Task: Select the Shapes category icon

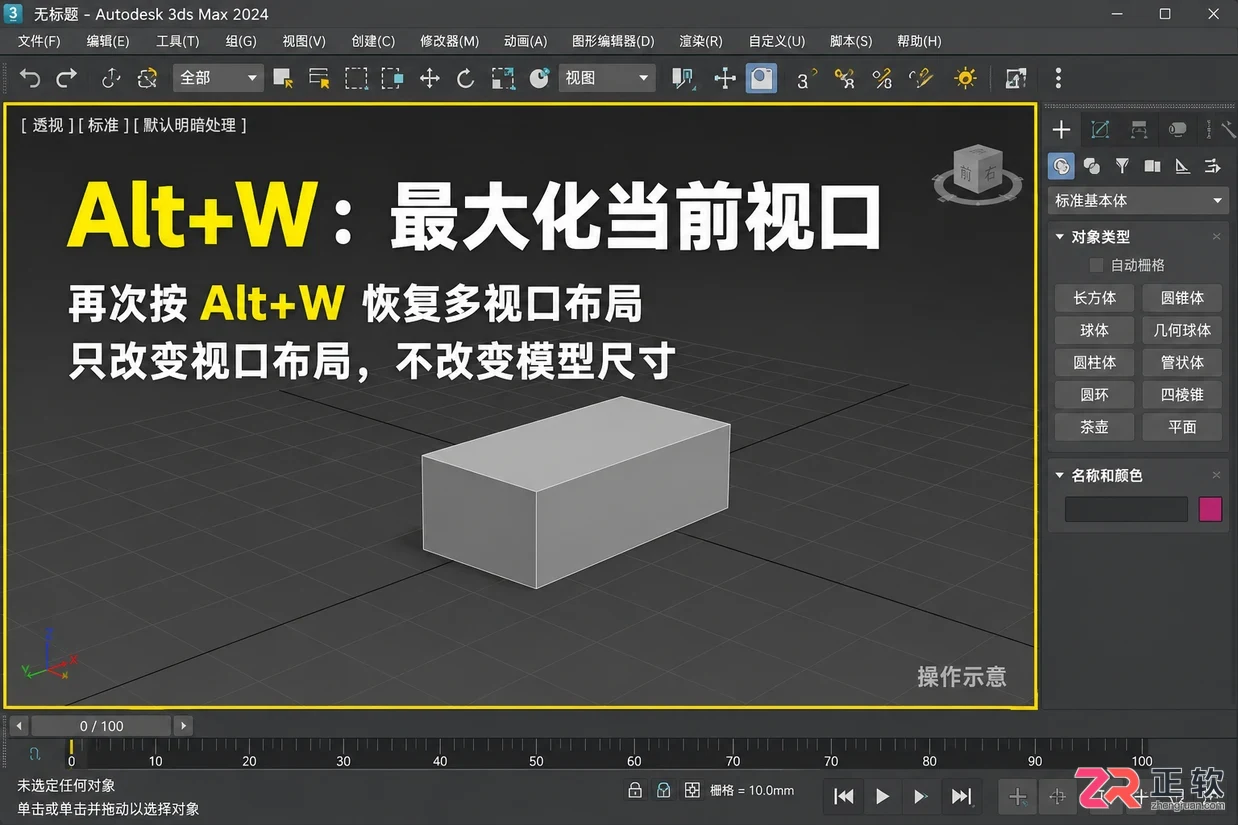Action: [x=1092, y=165]
